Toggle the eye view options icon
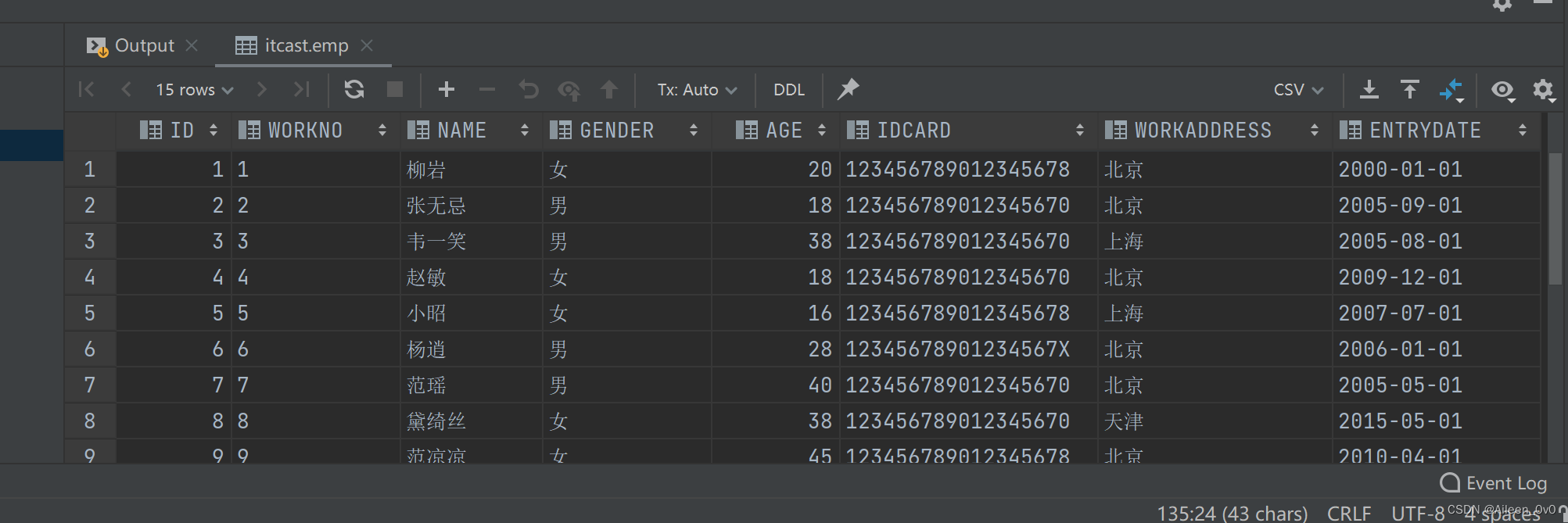Image resolution: width=1568 pixels, height=523 pixels. 1502,90
